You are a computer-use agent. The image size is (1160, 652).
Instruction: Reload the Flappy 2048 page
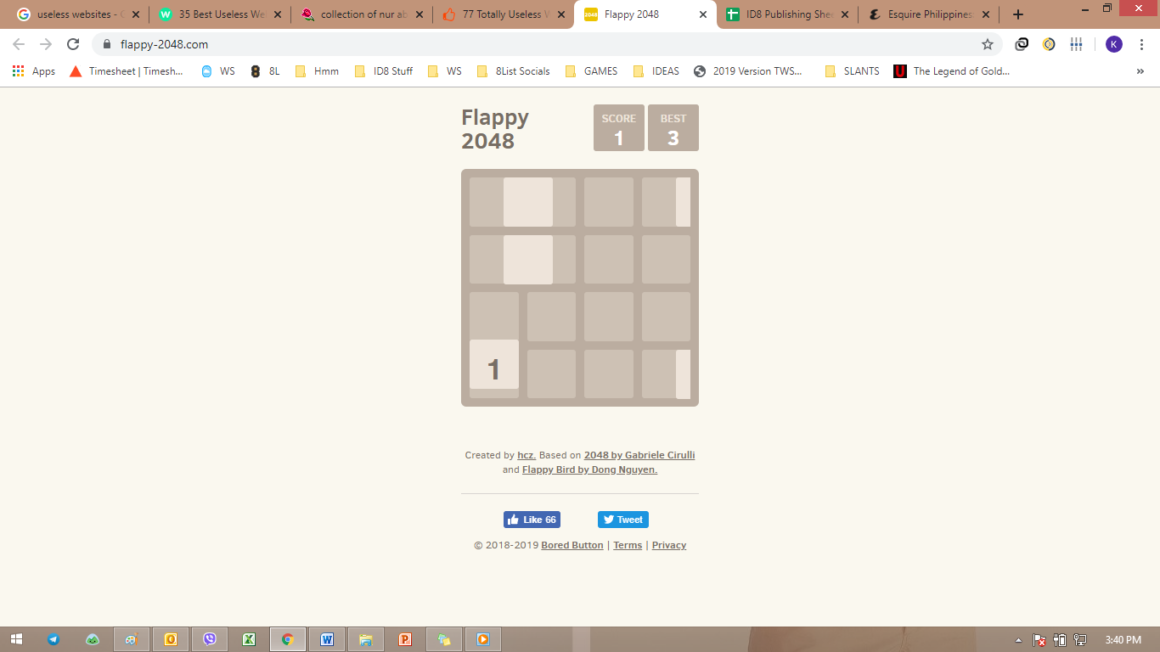[72, 44]
